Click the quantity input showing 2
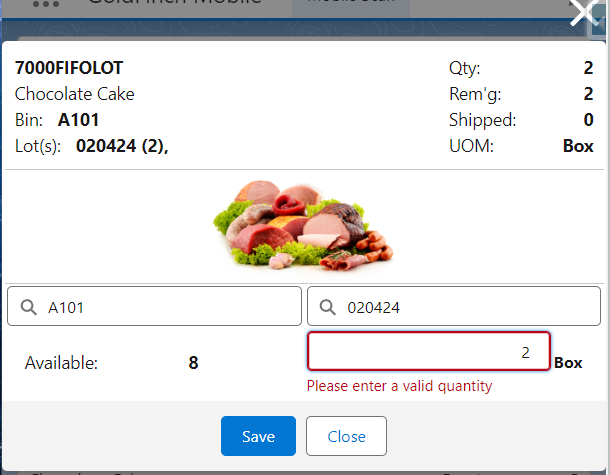Screen dimensions: 610x475 click(429, 351)
